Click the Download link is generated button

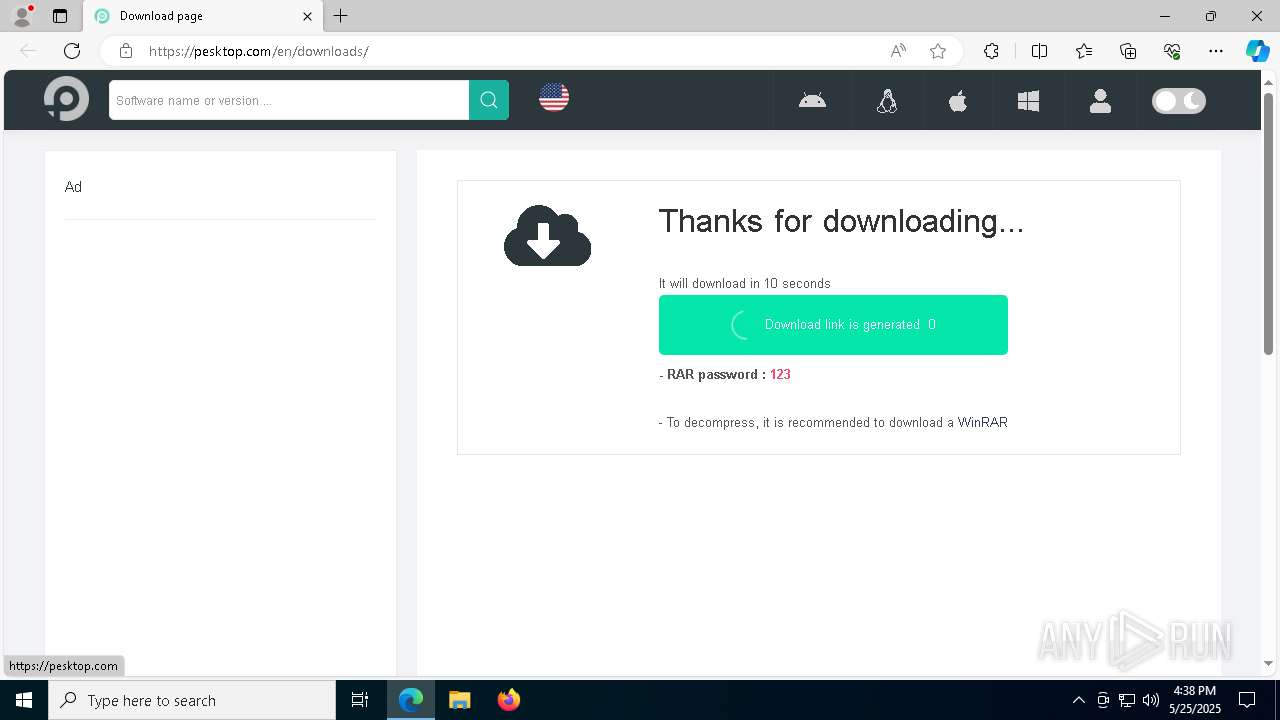[x=833, y=325]
